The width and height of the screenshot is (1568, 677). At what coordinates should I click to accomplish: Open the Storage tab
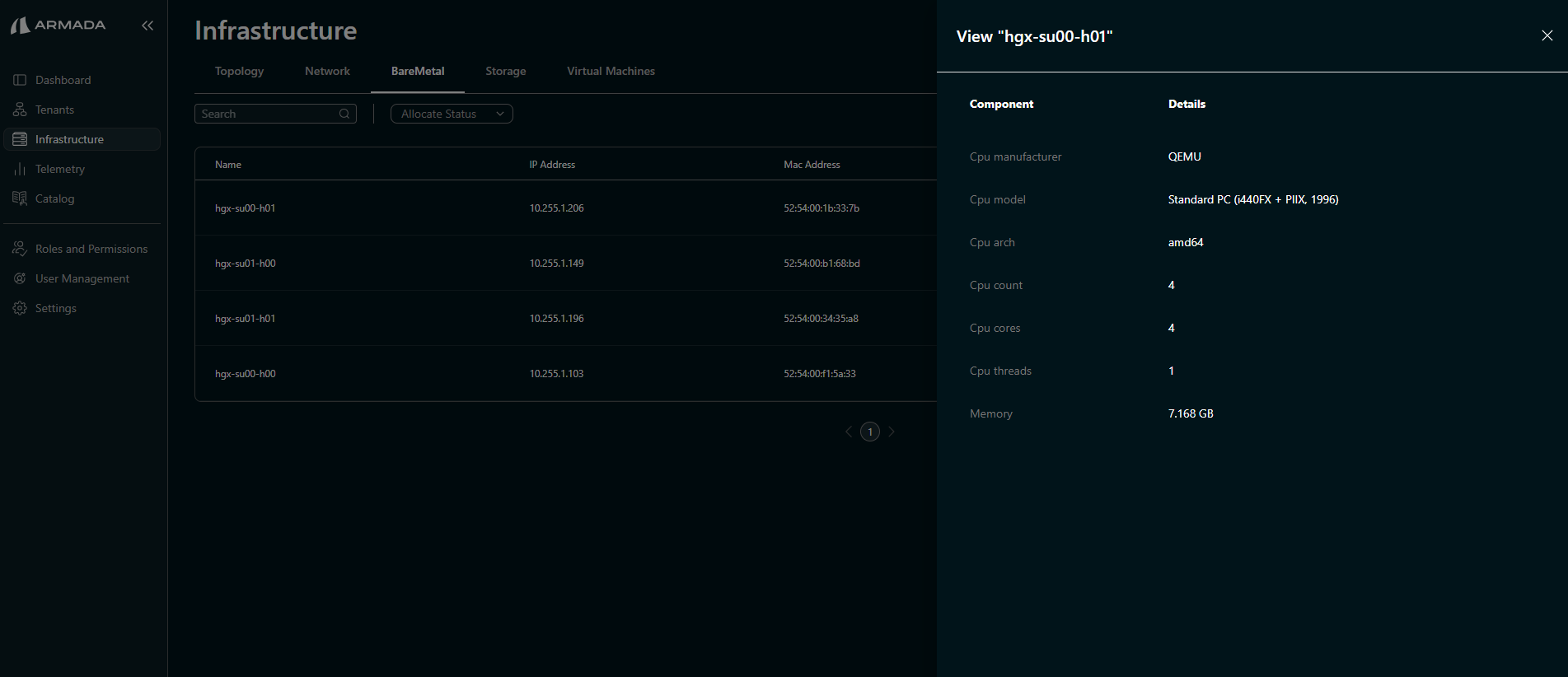505,72
